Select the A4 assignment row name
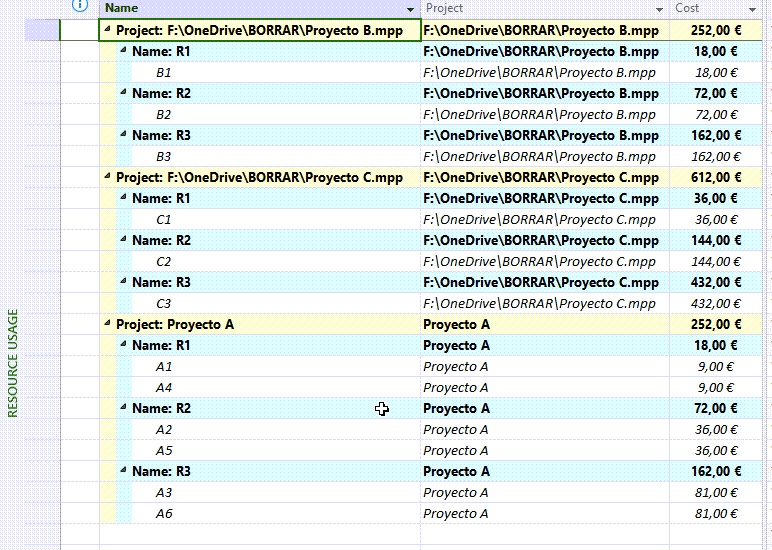The height and width of the screenshot is (550, 772). coord(164,388)
